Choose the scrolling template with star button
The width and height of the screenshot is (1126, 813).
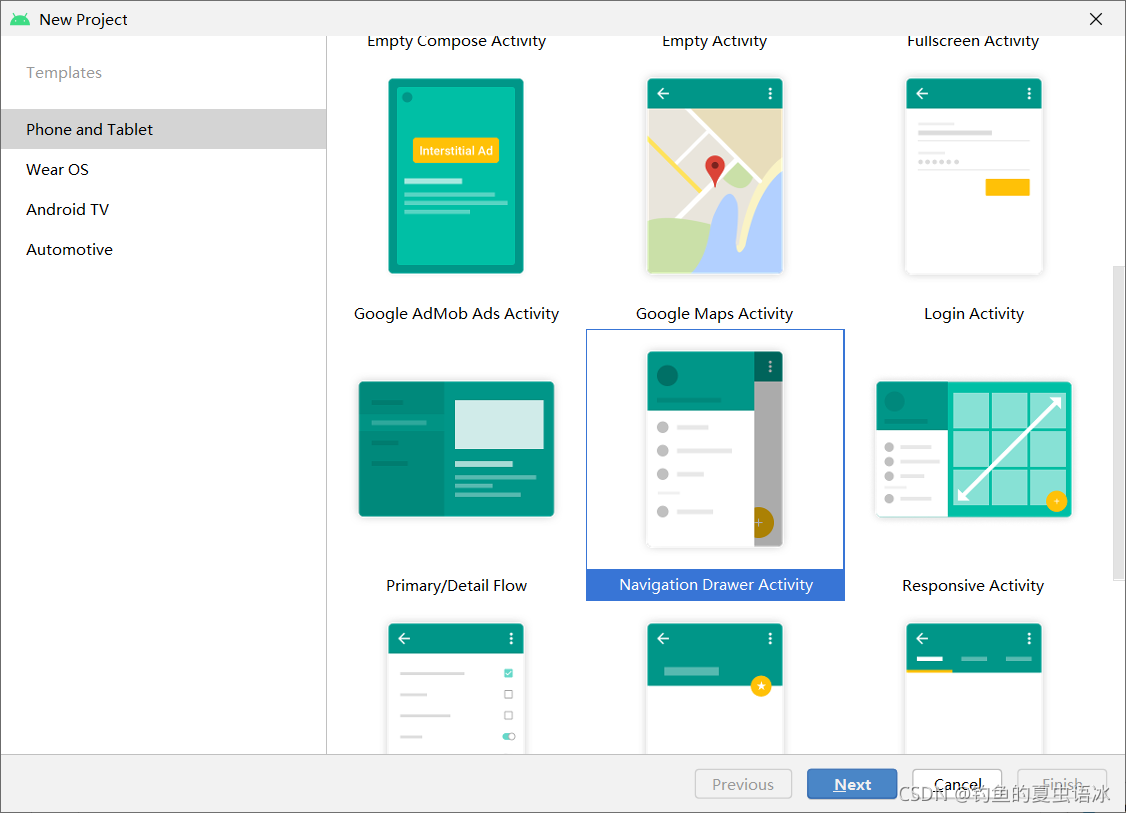[x=715, y=688]
